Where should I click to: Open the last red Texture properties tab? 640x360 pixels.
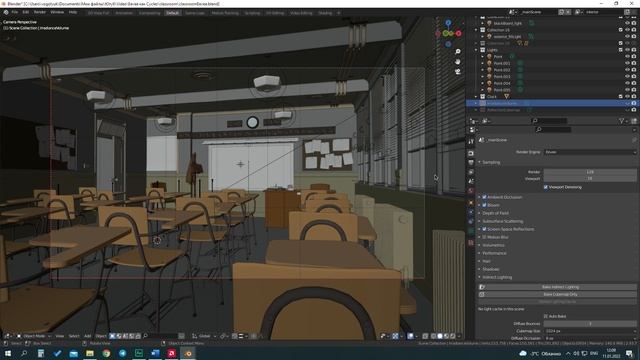[471, 242]
